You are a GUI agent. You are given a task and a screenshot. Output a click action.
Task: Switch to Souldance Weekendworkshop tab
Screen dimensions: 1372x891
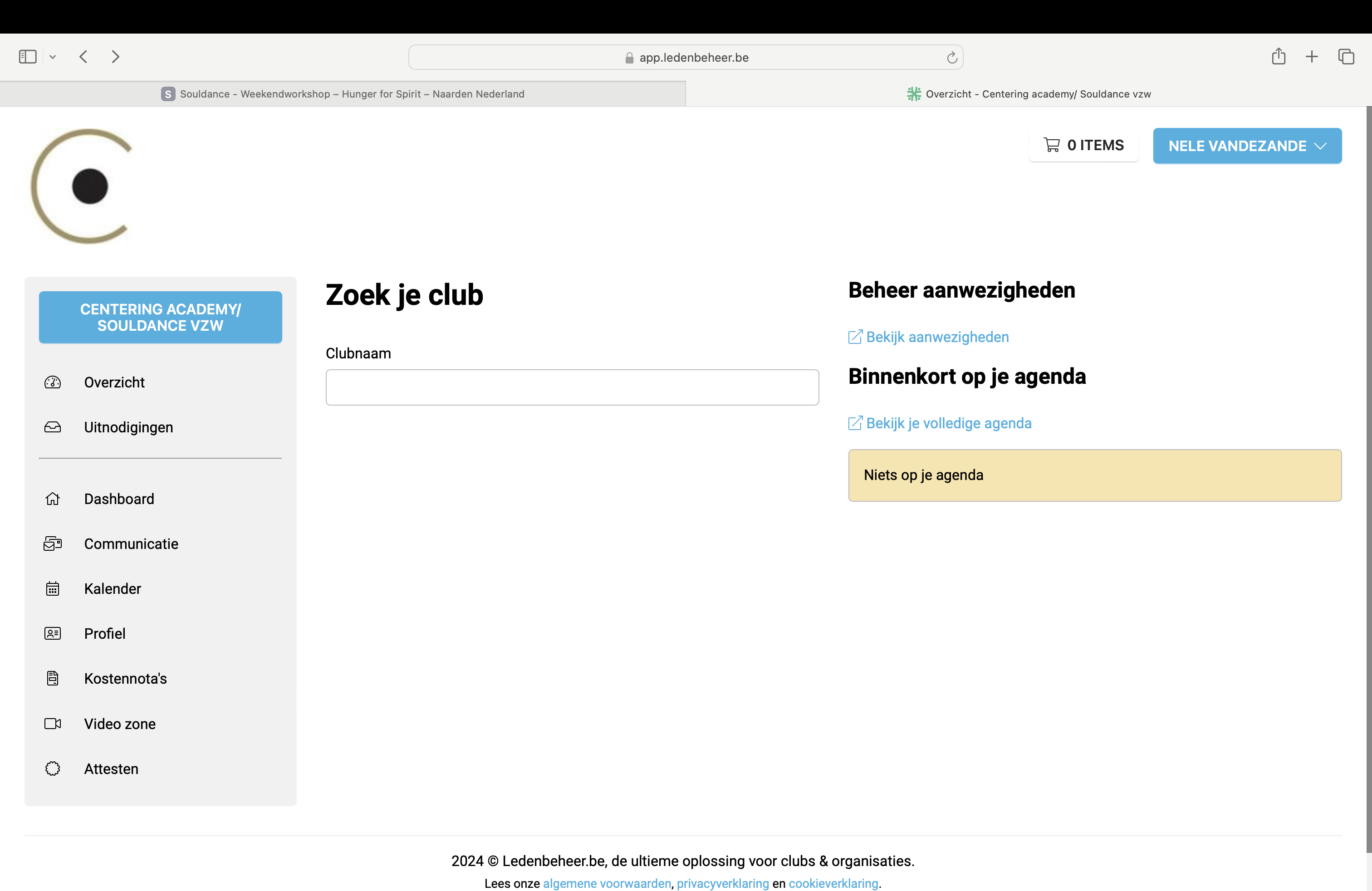tap(343, 94)
